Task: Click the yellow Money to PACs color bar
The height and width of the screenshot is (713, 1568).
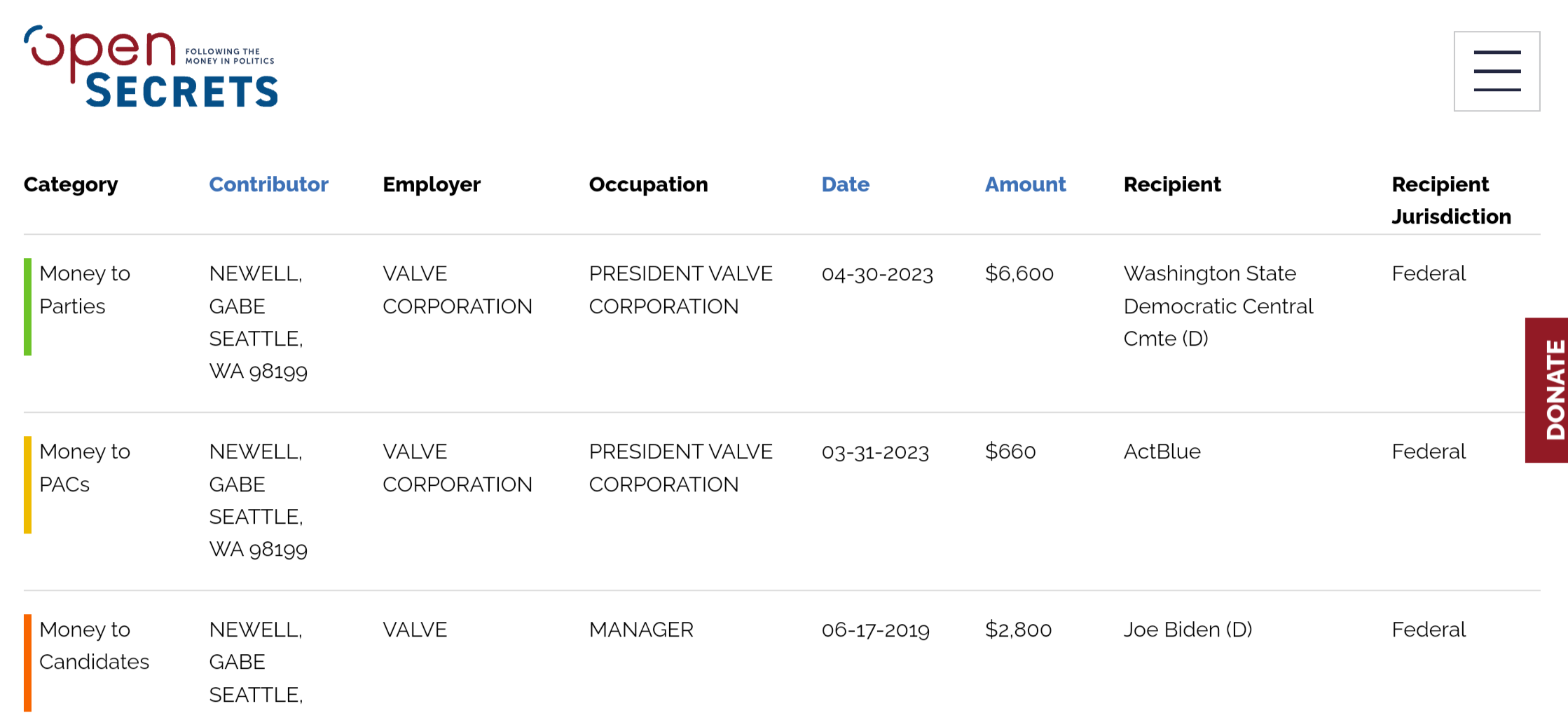Action: 28,484
